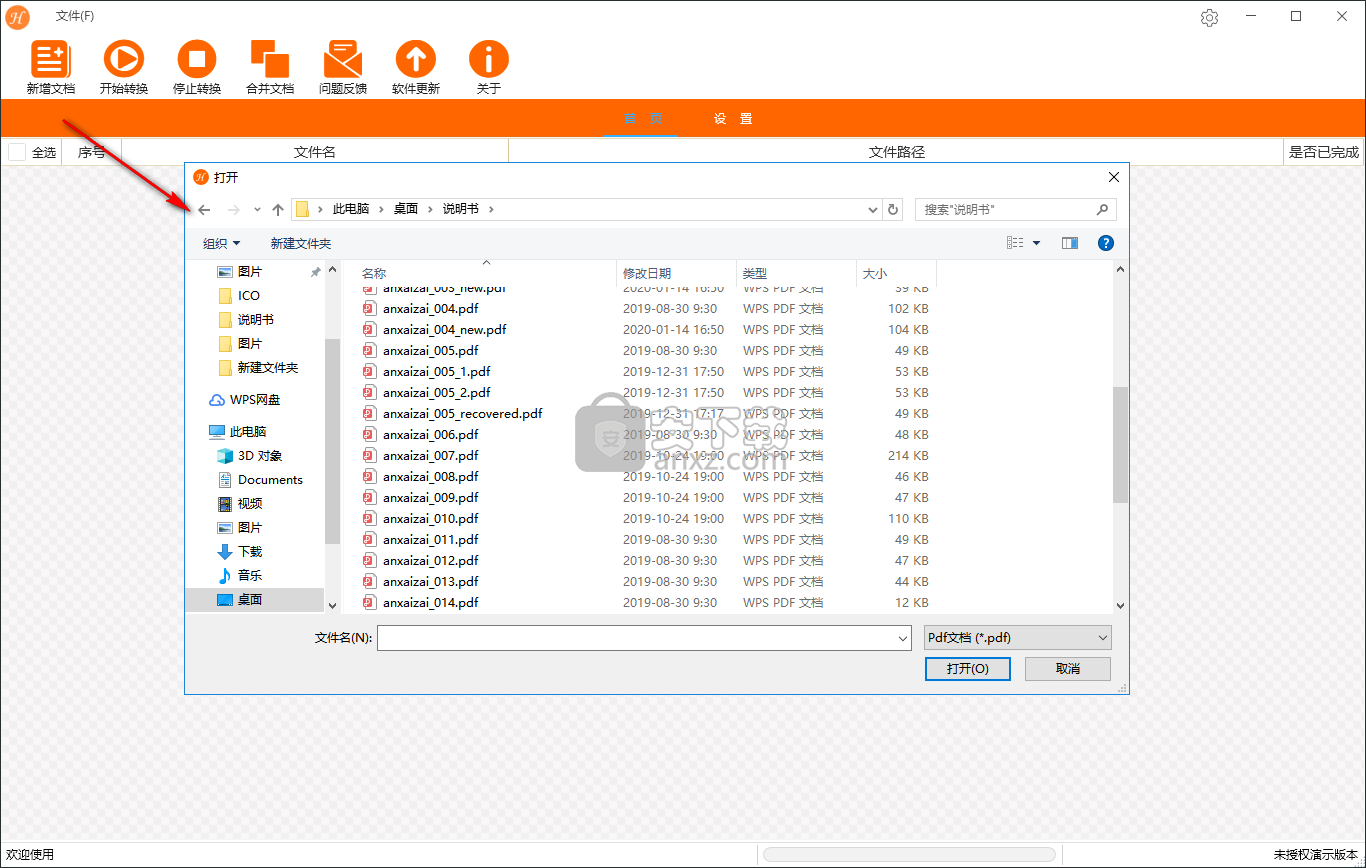The height and width of the screenshot is (868, 1366).
Task: Open the file name combo dropdown
Action: point(904,638)
